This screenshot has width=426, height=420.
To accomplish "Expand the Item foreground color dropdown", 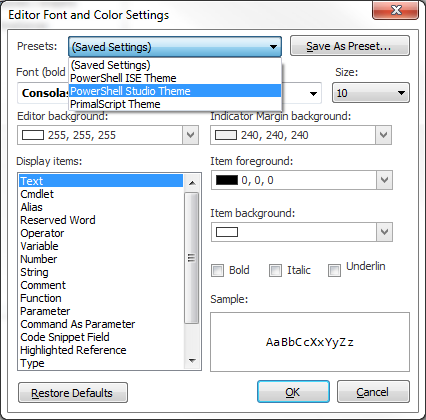I will [384, 180].
